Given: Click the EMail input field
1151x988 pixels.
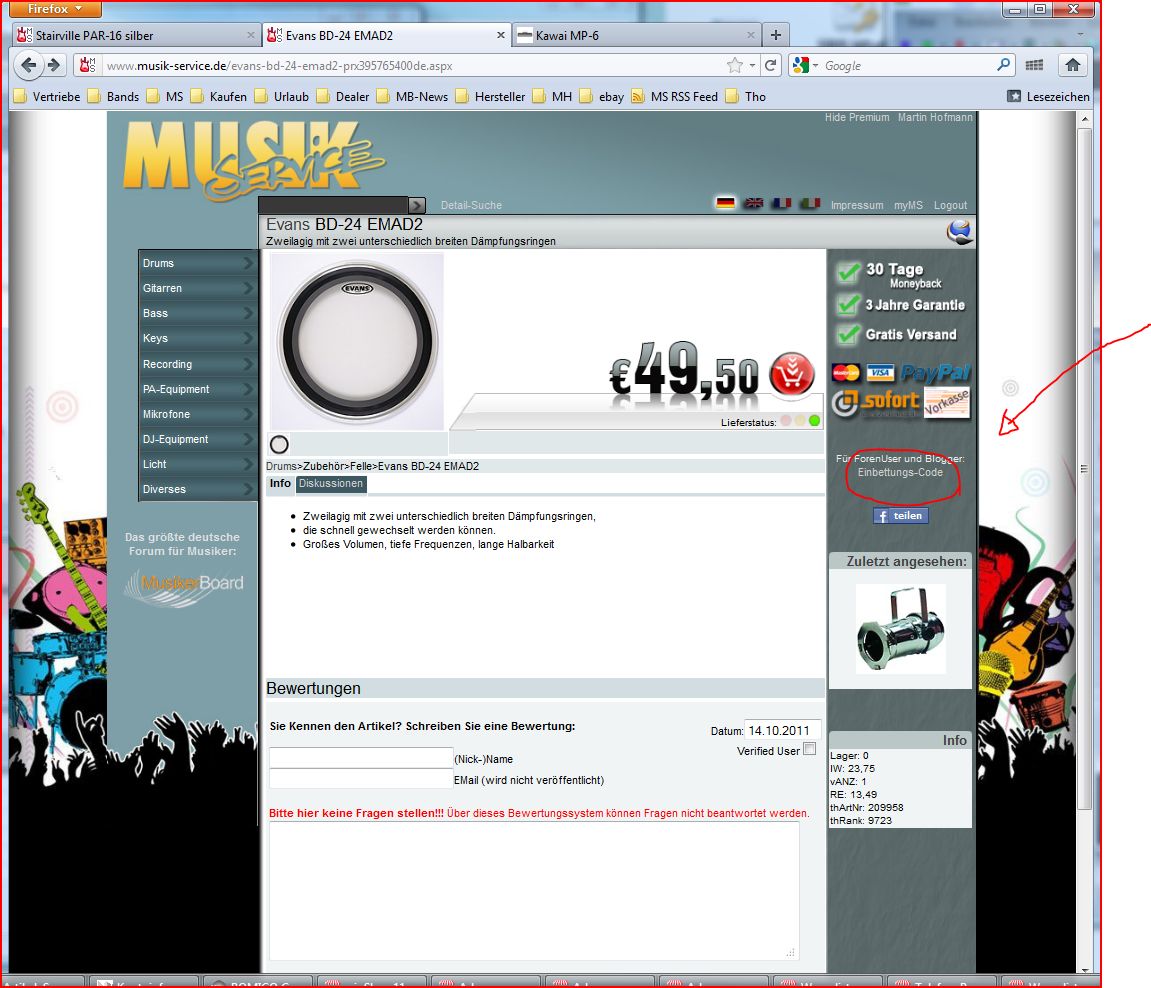Looking at the screenshot, I should click(360, 779).
